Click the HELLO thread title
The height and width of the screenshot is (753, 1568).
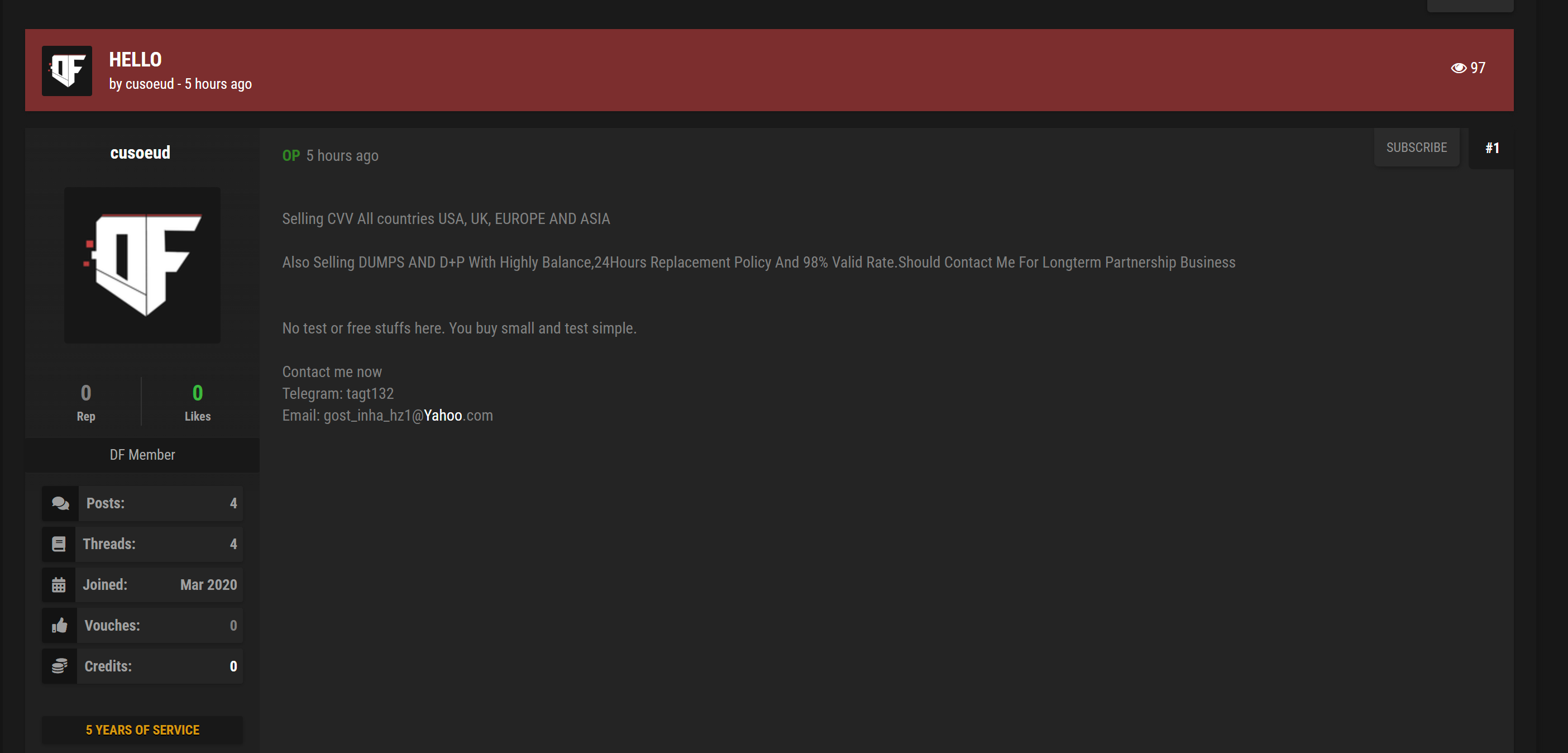(x=135, y=60)
